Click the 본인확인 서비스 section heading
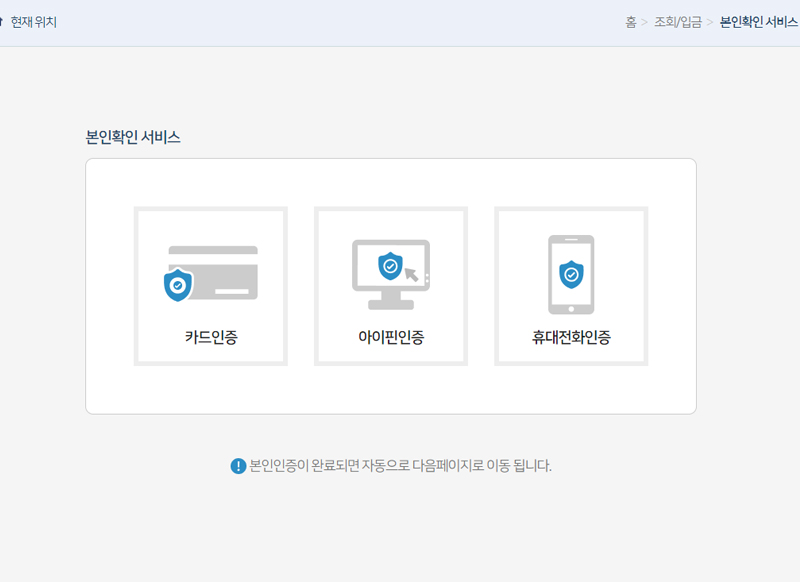Image resolution: width=800 pixels, height=582 pixels. tap(133, 137)
